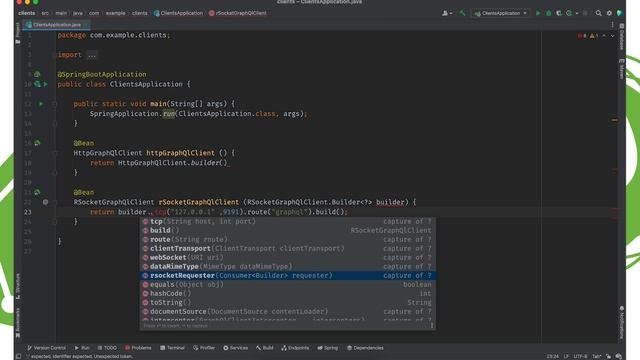Viewport: 640px width, 360px height.
Task: Open the Dependencies tool window tab
Action: (365, 348)
